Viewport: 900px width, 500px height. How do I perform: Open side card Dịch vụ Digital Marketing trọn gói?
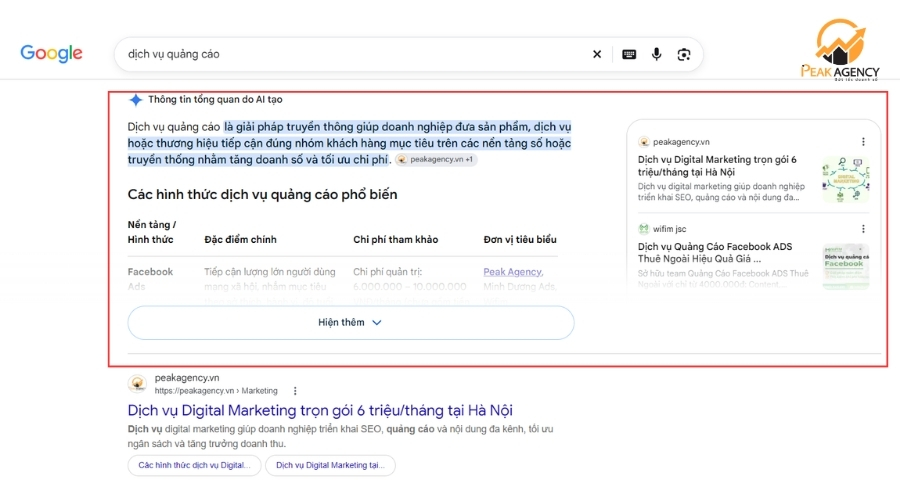click(x=717, y=165)
